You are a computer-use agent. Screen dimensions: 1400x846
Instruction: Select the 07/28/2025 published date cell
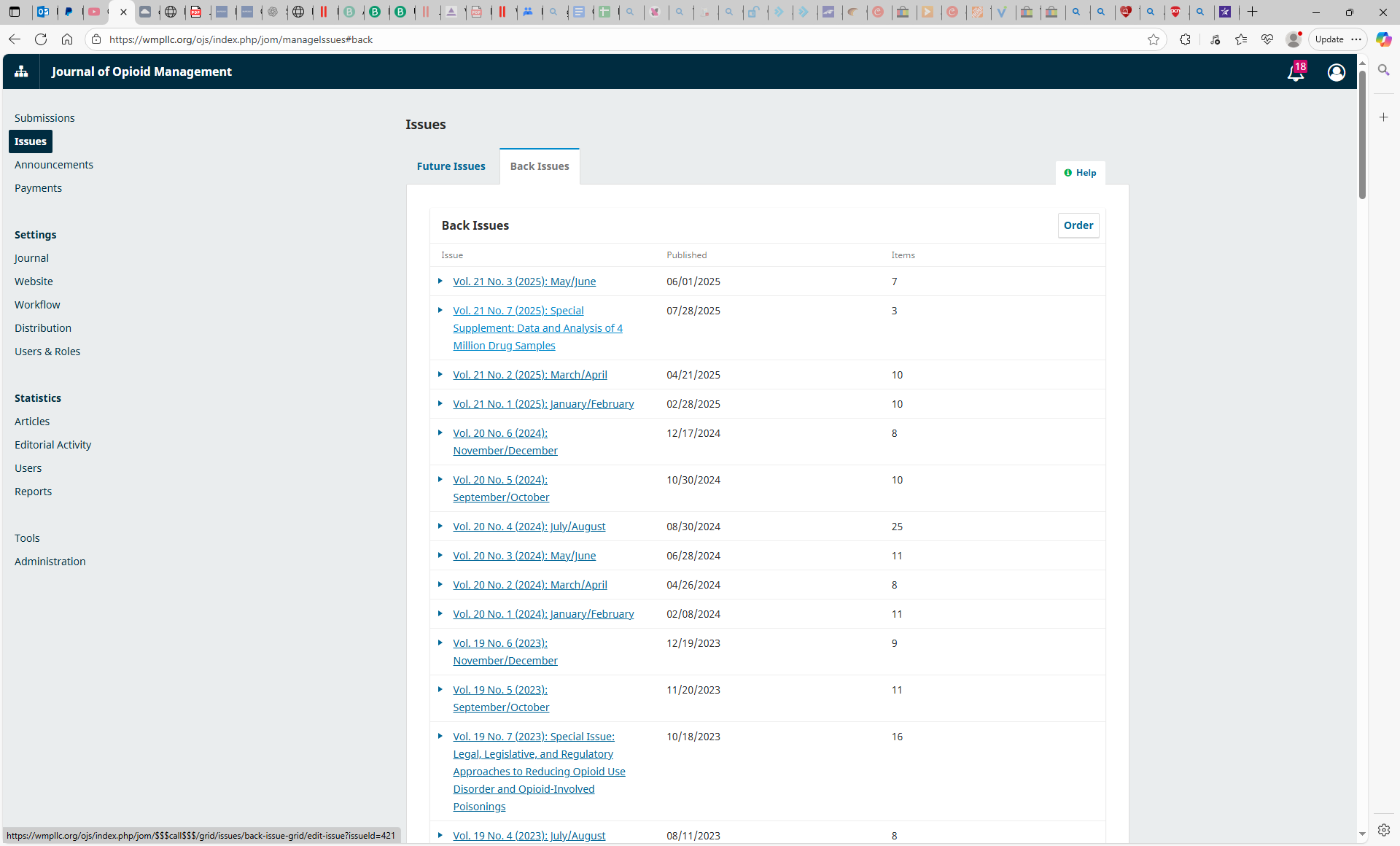(x=693, y=311)
